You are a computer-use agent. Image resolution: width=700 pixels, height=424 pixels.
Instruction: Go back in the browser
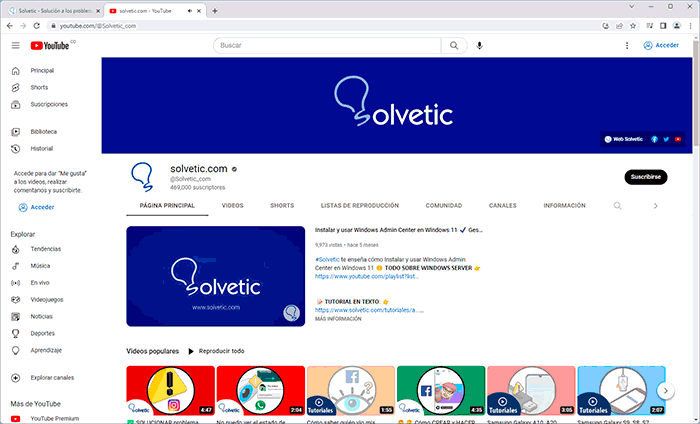(x=10, y=26)
